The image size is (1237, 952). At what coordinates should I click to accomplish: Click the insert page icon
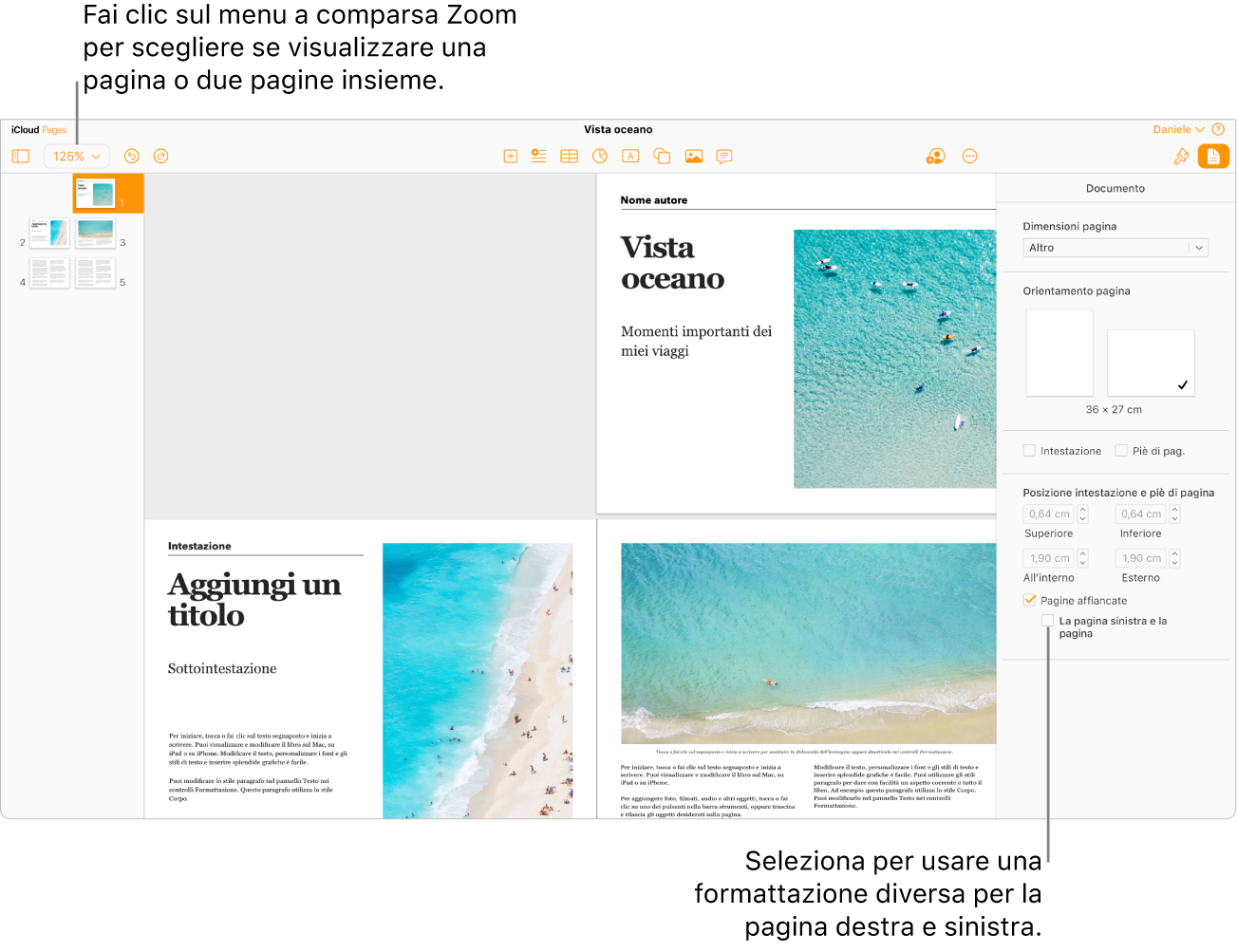(x=510, y=157)
